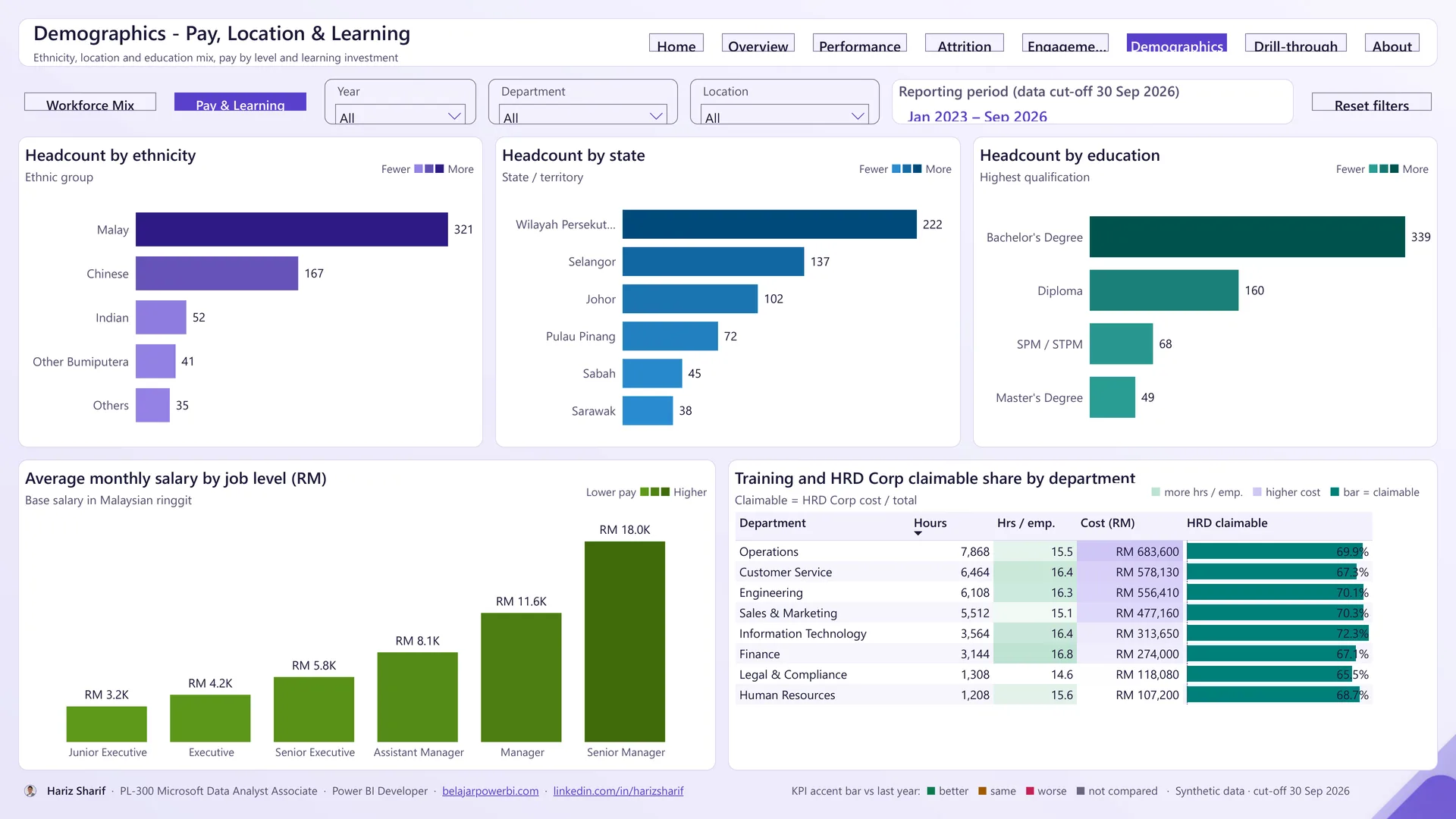
Task: Open the Performance tab
Action: 859,43
